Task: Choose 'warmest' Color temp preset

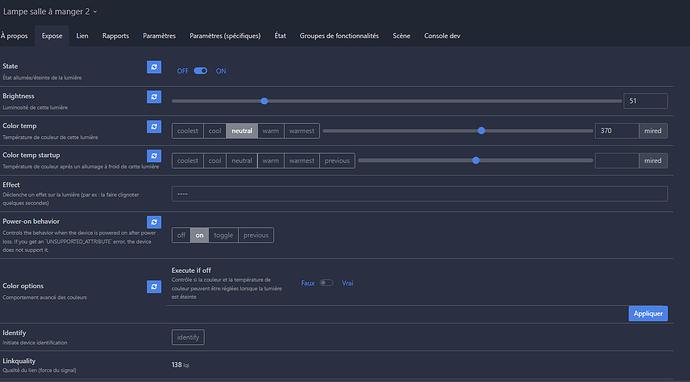Action: tap(302, 131)
